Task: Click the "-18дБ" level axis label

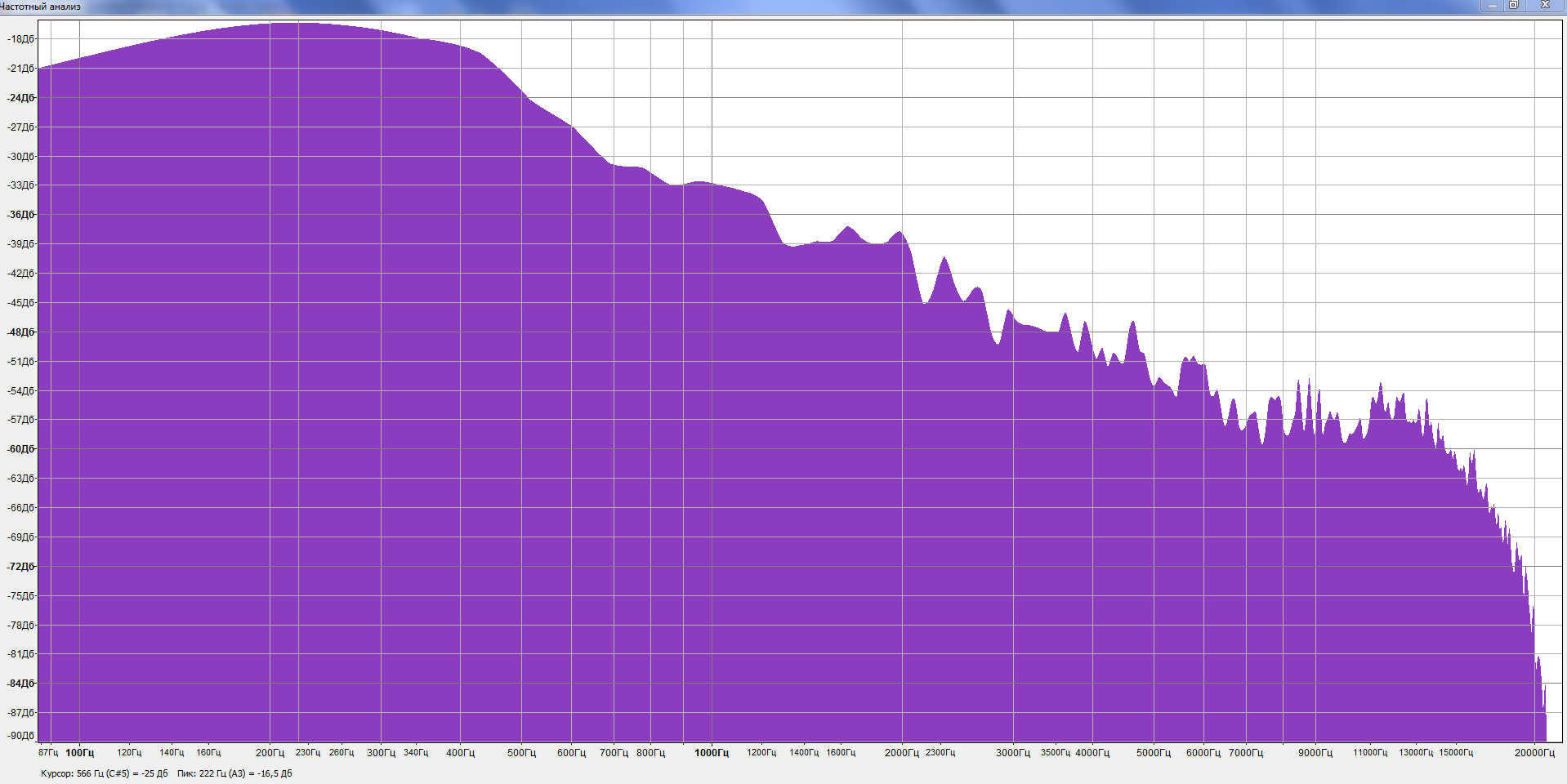Action: point(22,39)
